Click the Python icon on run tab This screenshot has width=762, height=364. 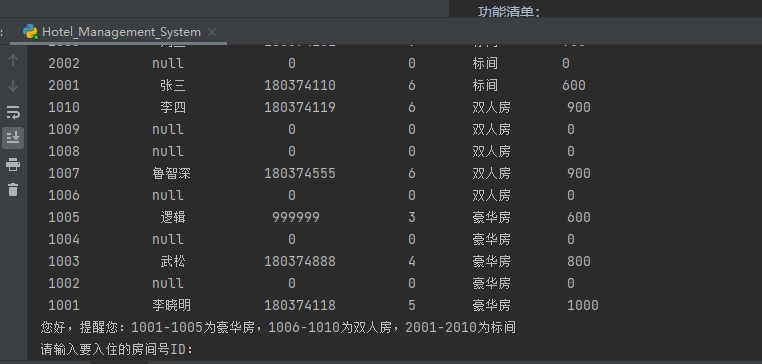30,32
